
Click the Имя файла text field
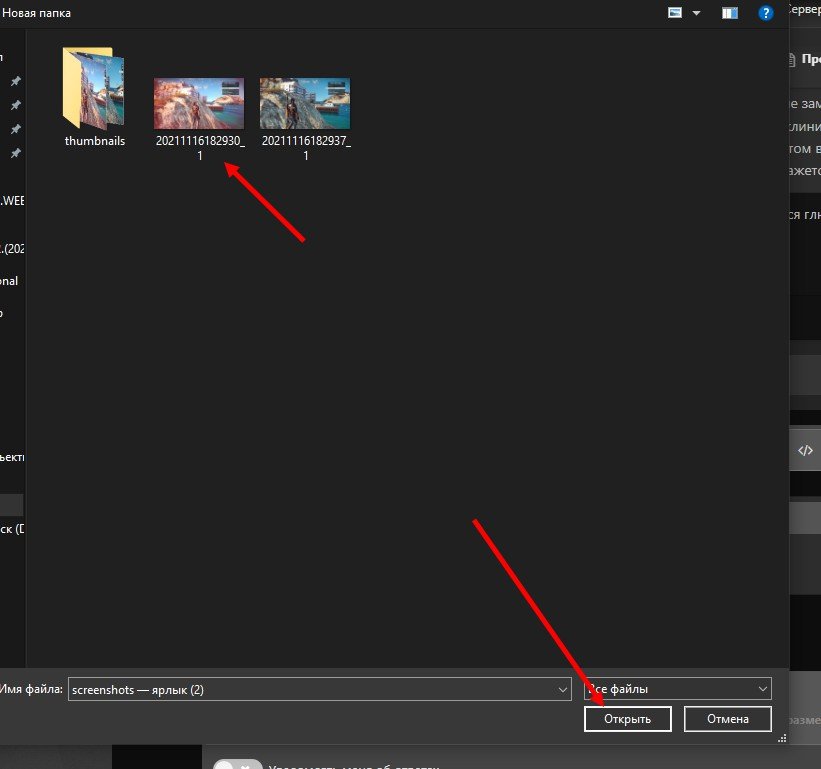310,689
